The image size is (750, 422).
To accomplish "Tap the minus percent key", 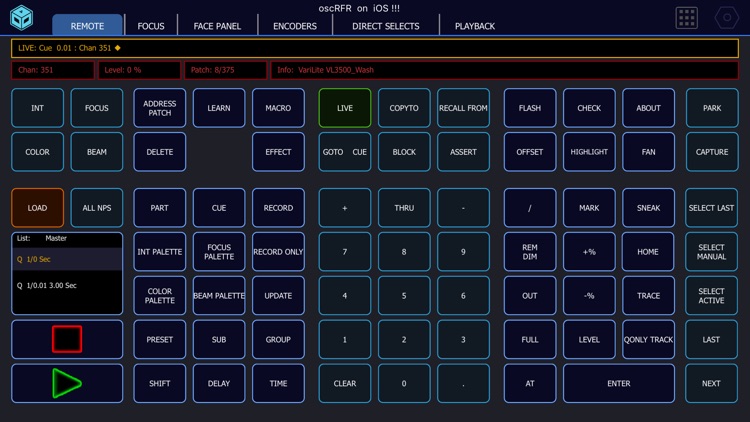I will click(589, 296).
